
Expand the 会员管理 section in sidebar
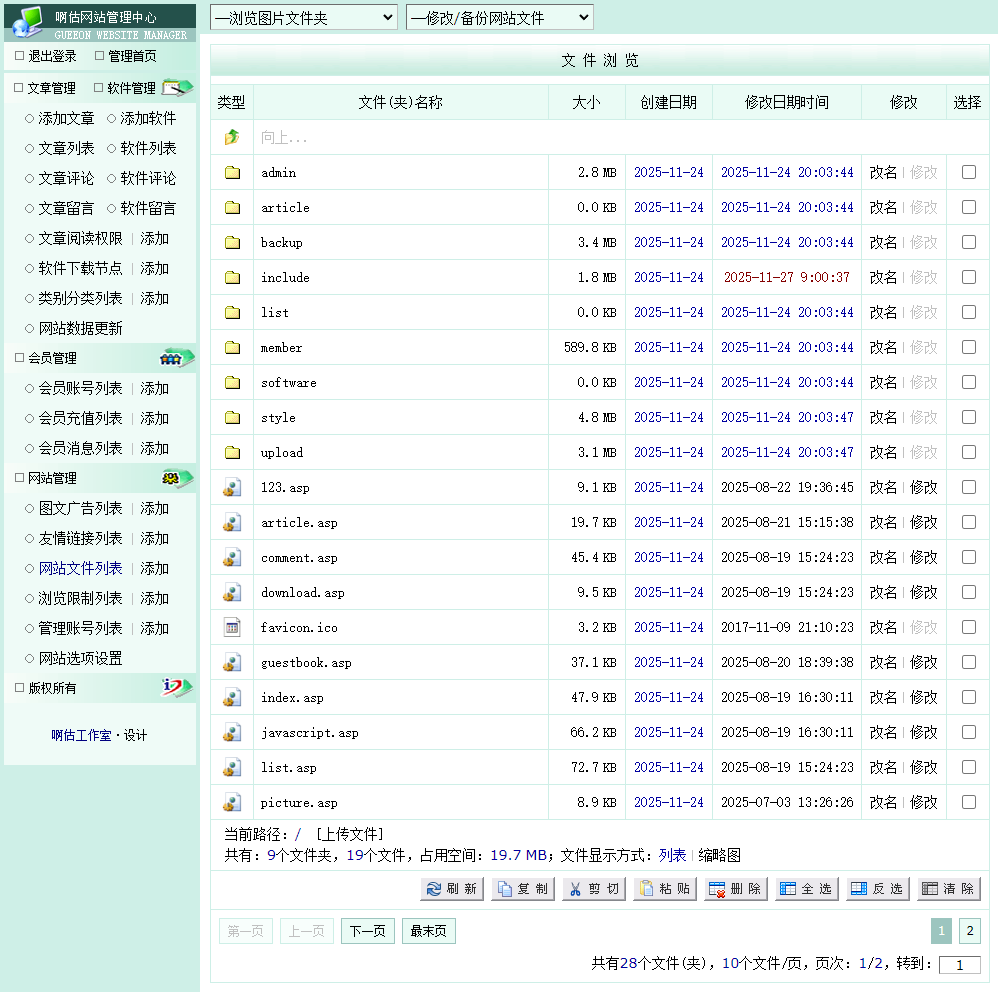pos(52,358)
